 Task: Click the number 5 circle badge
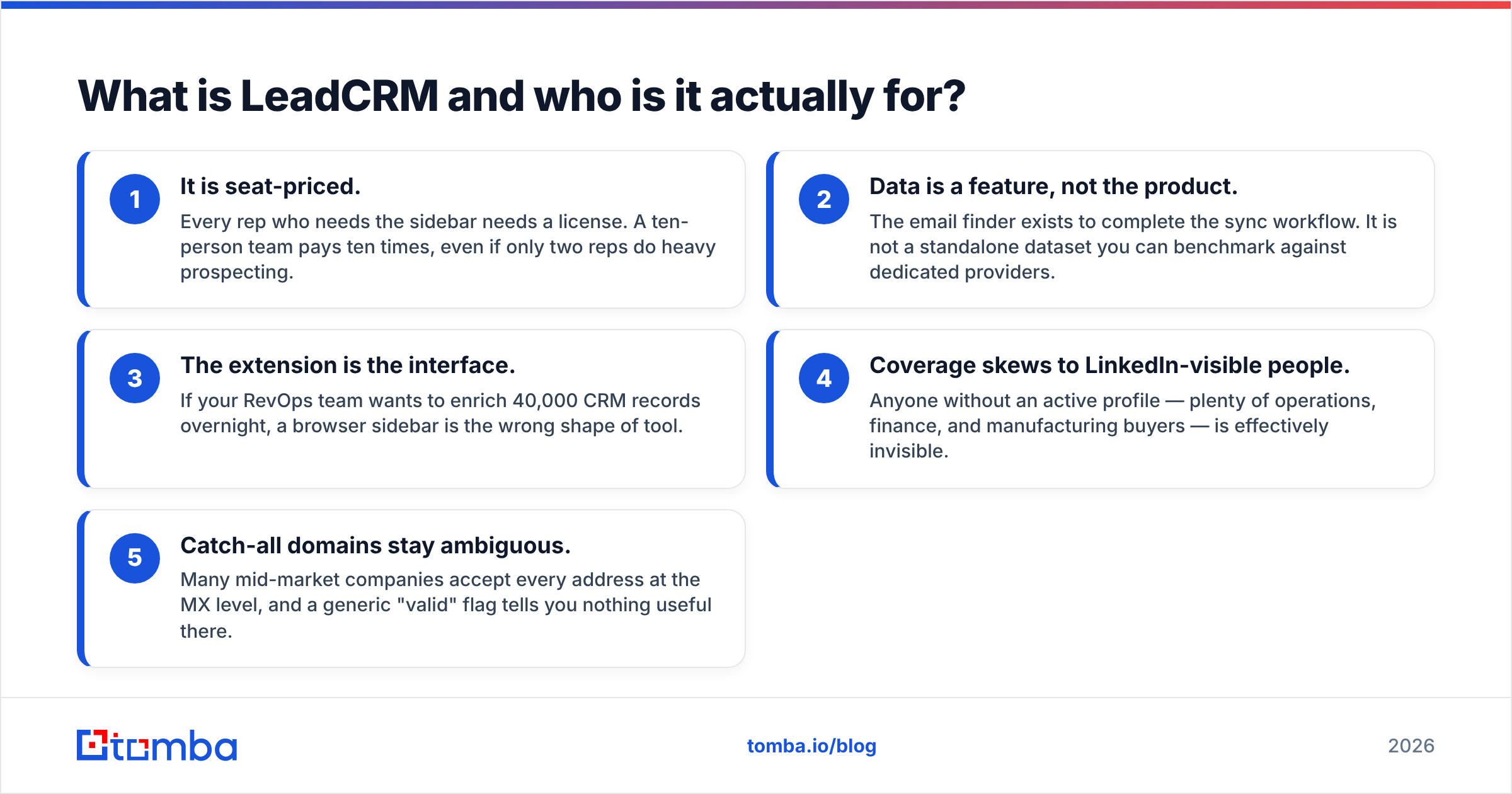(135, 558)
